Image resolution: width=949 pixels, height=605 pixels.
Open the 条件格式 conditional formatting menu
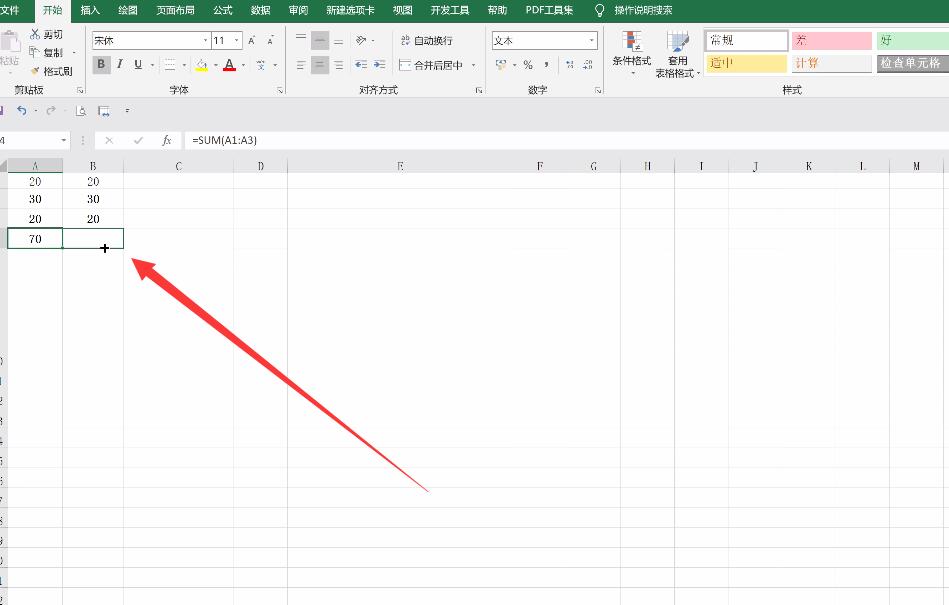click(x=631, y=53)
